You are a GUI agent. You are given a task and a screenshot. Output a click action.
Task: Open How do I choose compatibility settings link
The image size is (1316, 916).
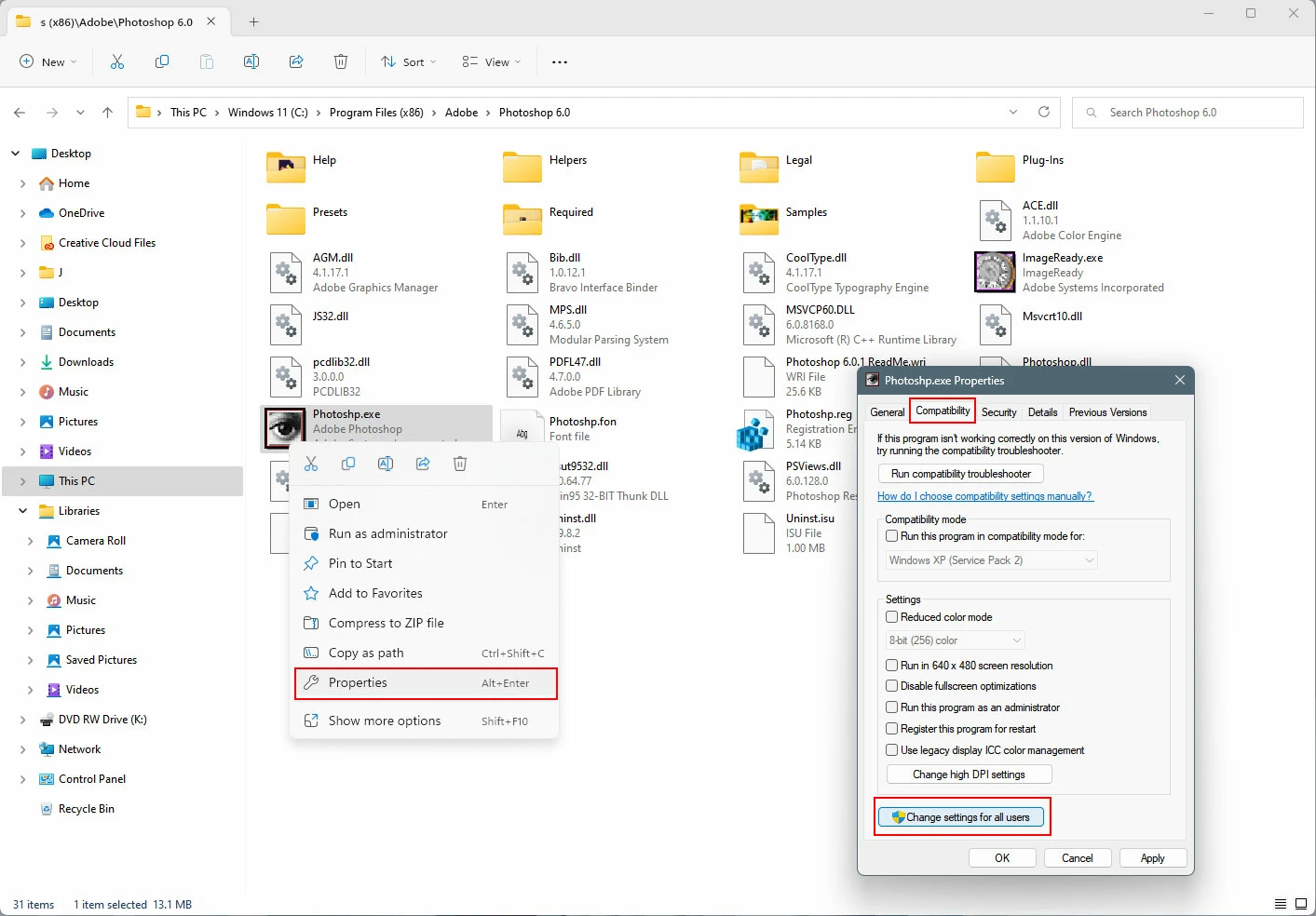point(984,496)
